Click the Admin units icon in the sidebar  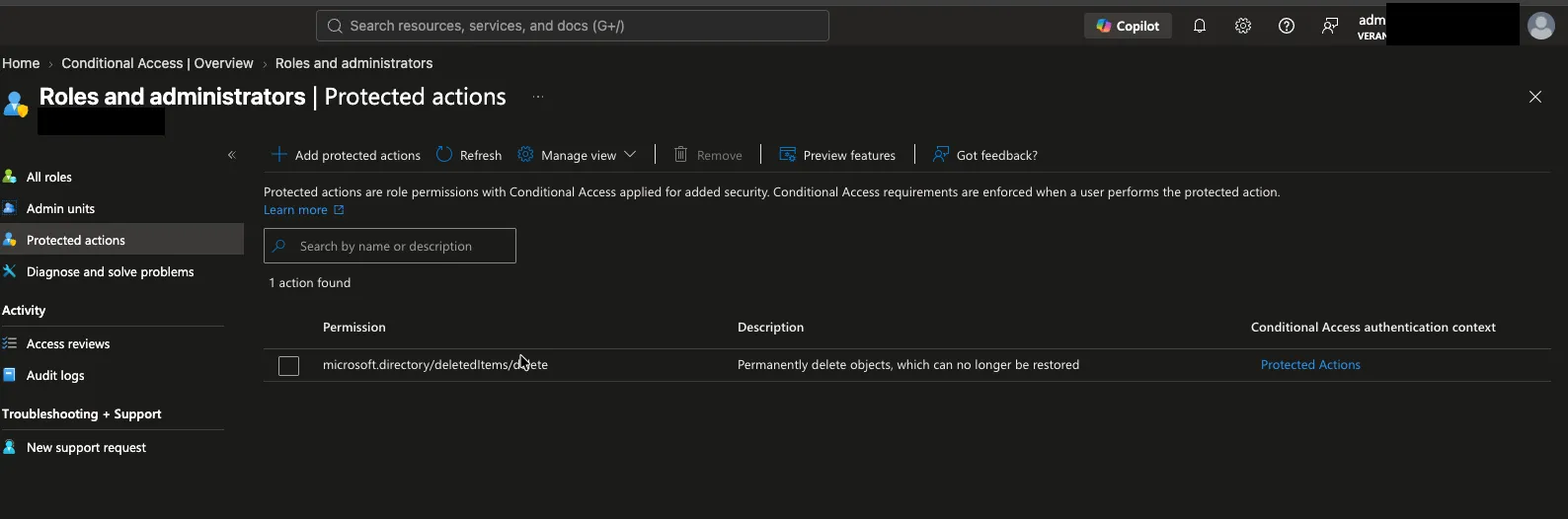tap(10, 208)
